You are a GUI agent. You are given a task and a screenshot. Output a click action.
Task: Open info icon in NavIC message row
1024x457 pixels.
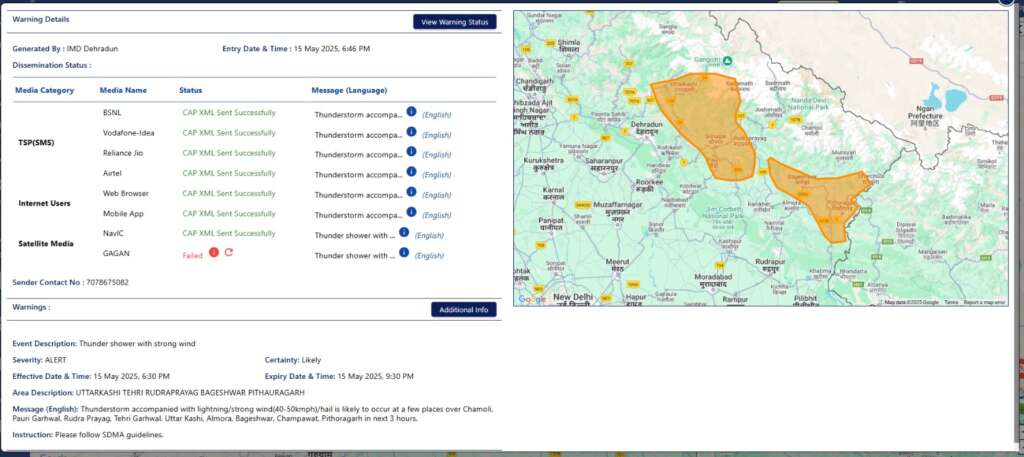pos(404,232)
